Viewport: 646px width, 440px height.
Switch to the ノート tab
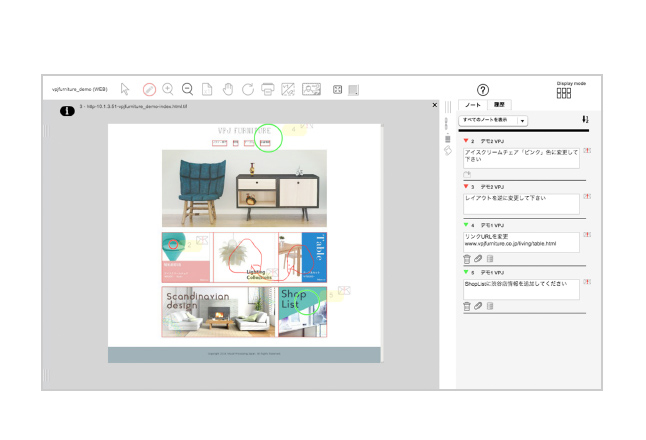tap(474, 104)
